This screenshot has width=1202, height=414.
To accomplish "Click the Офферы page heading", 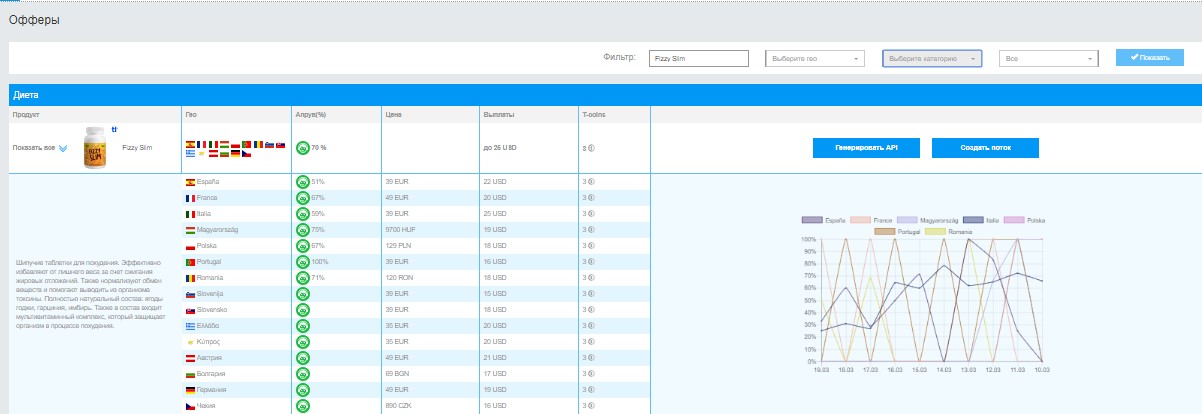I will click(34, 20).
